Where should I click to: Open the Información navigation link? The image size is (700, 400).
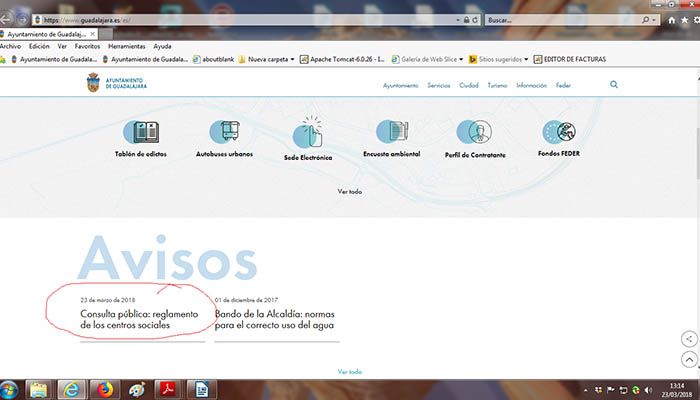click(x=531, y=85)
